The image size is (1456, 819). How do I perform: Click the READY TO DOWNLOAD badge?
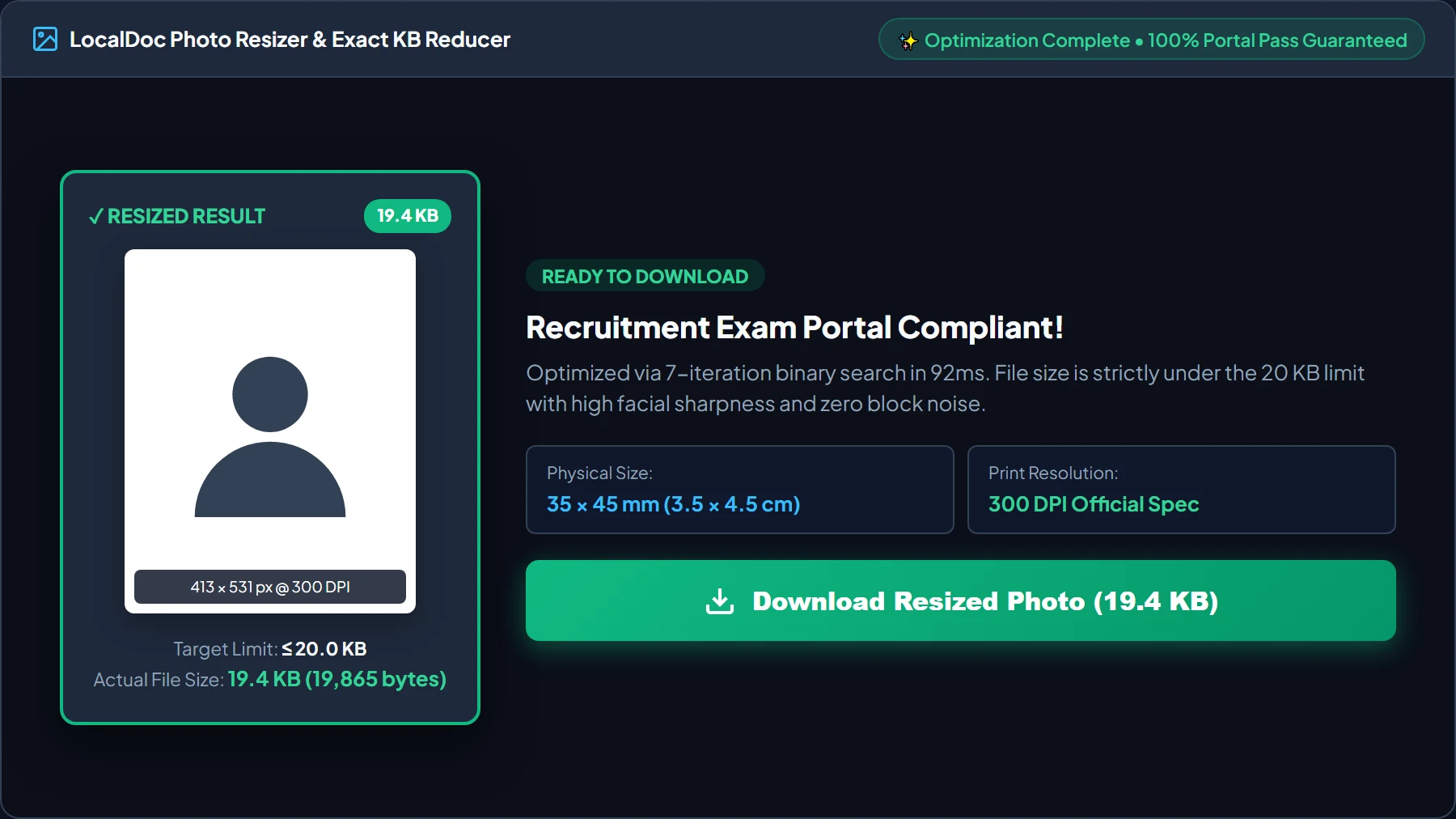[645, 276]
